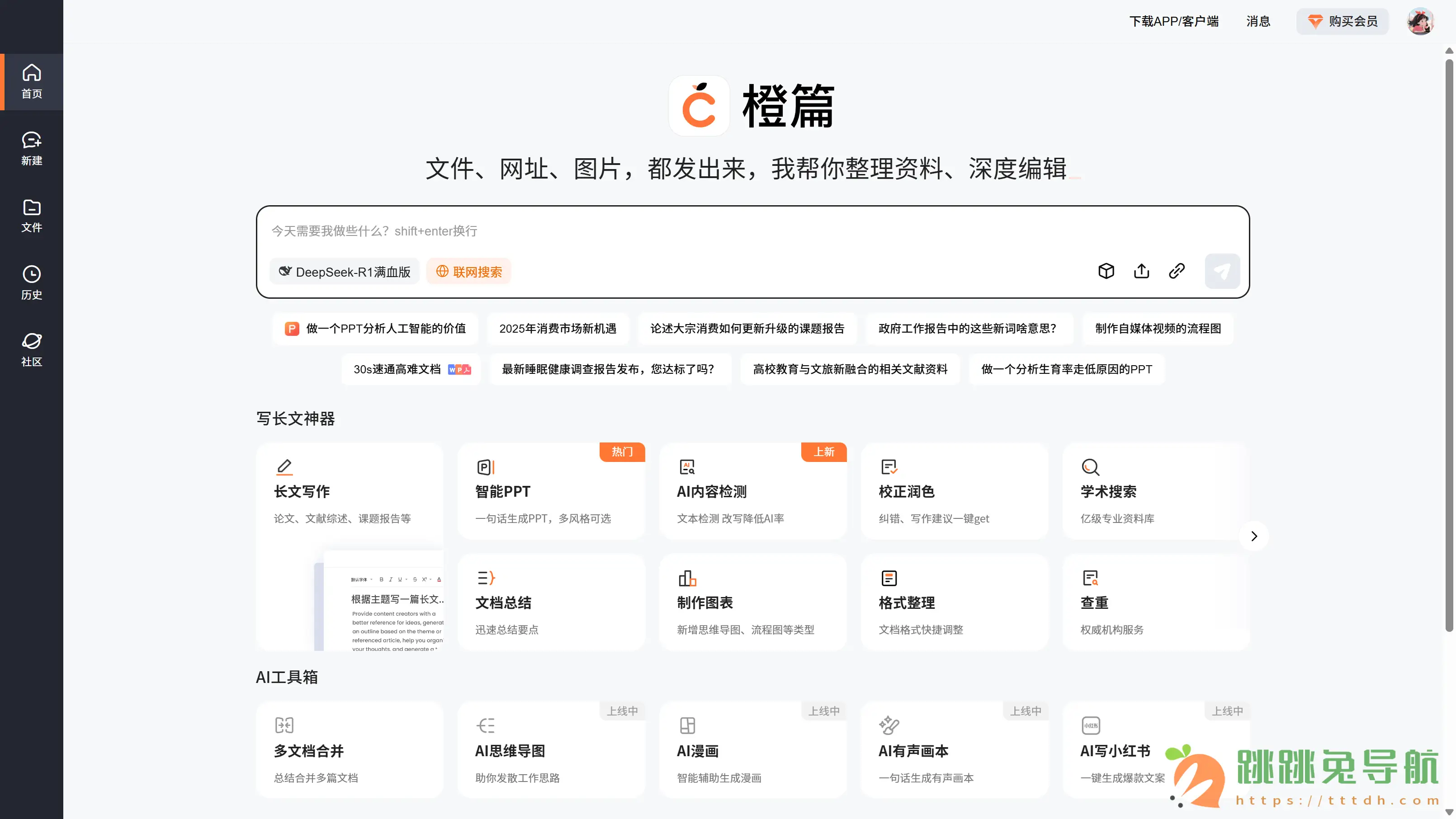Click 购买会员 membership button
The image size is (1456, 819).
tap(1343, 21)
